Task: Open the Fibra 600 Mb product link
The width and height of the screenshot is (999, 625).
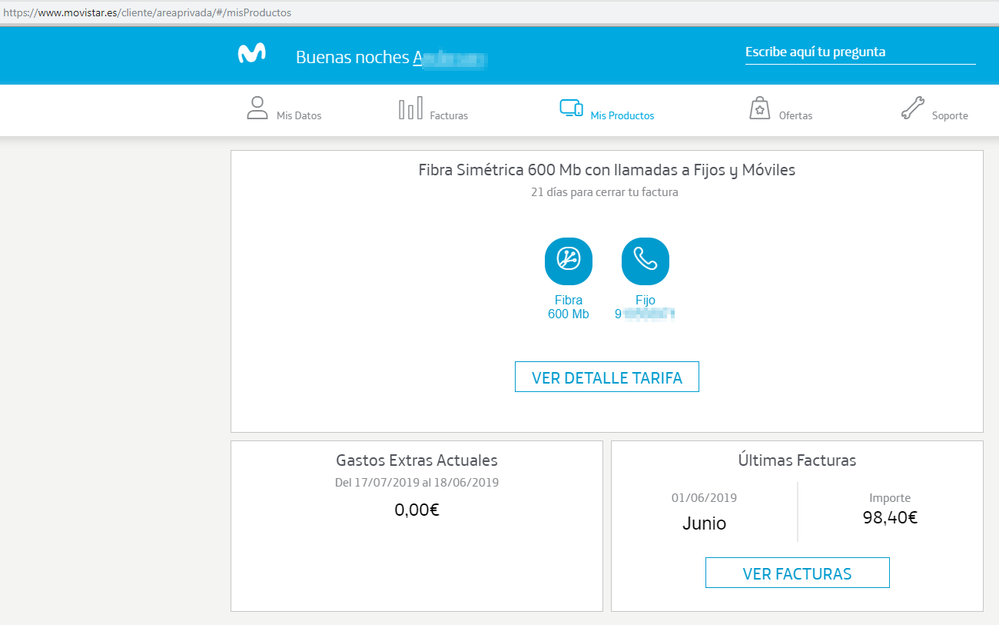Action: coord(568,306)
